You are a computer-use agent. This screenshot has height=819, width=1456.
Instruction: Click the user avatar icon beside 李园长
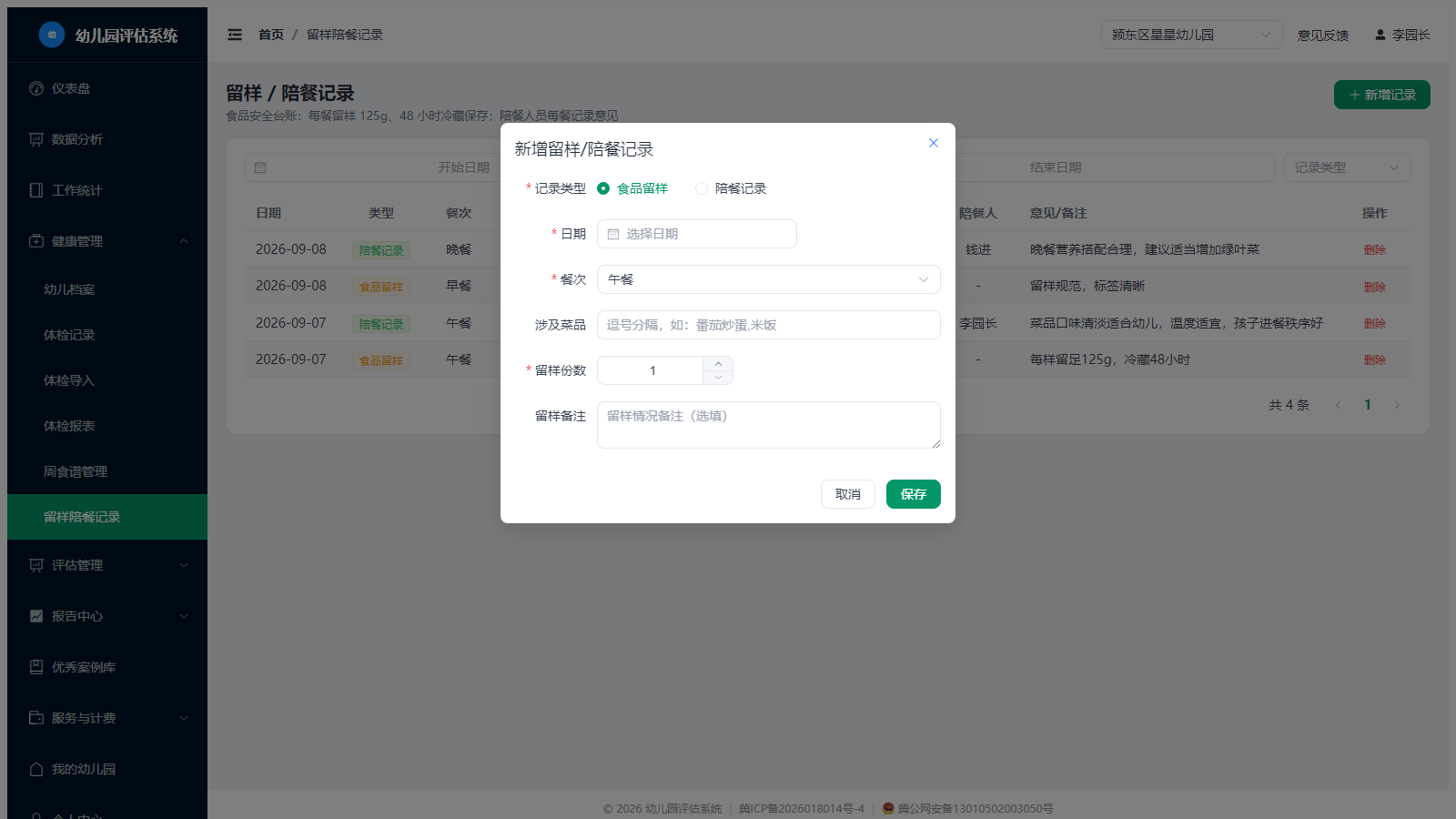coord(1380,35)
